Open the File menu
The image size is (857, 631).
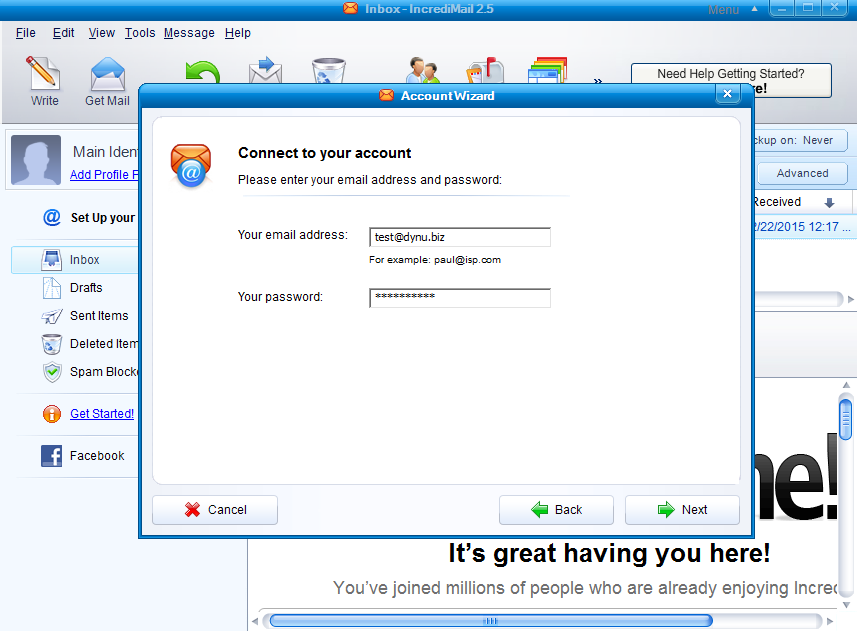coord(26,33)
